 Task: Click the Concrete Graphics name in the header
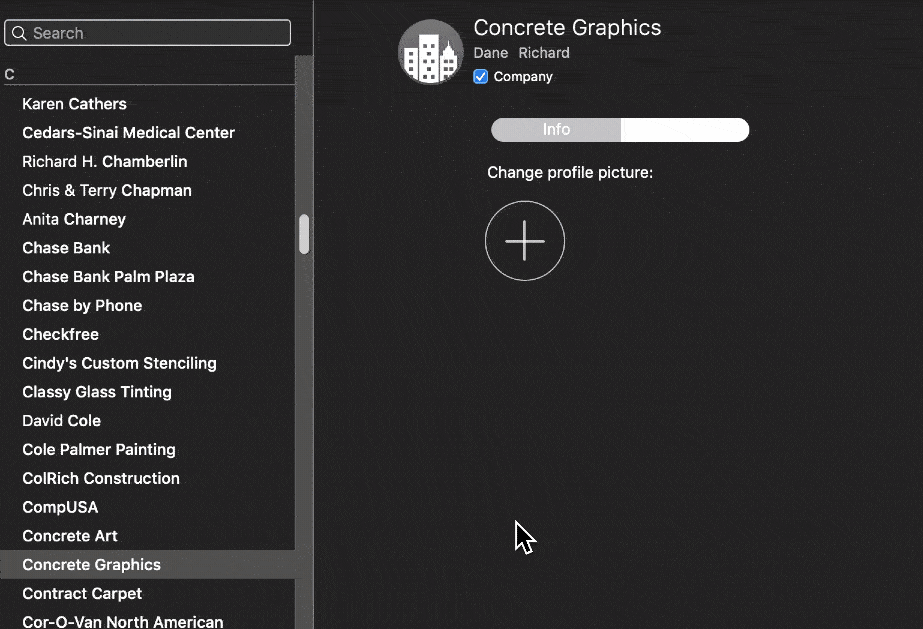(x=567, y=28)
